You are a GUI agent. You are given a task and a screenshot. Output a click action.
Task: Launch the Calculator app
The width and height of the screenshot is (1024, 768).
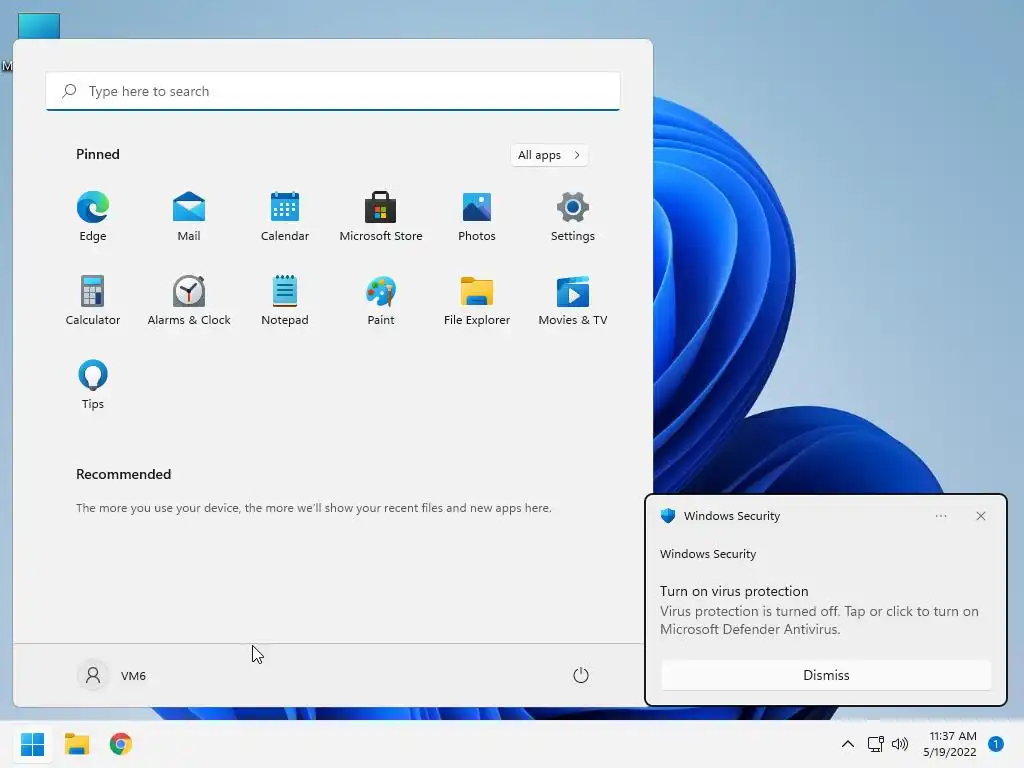pos(93,301)
